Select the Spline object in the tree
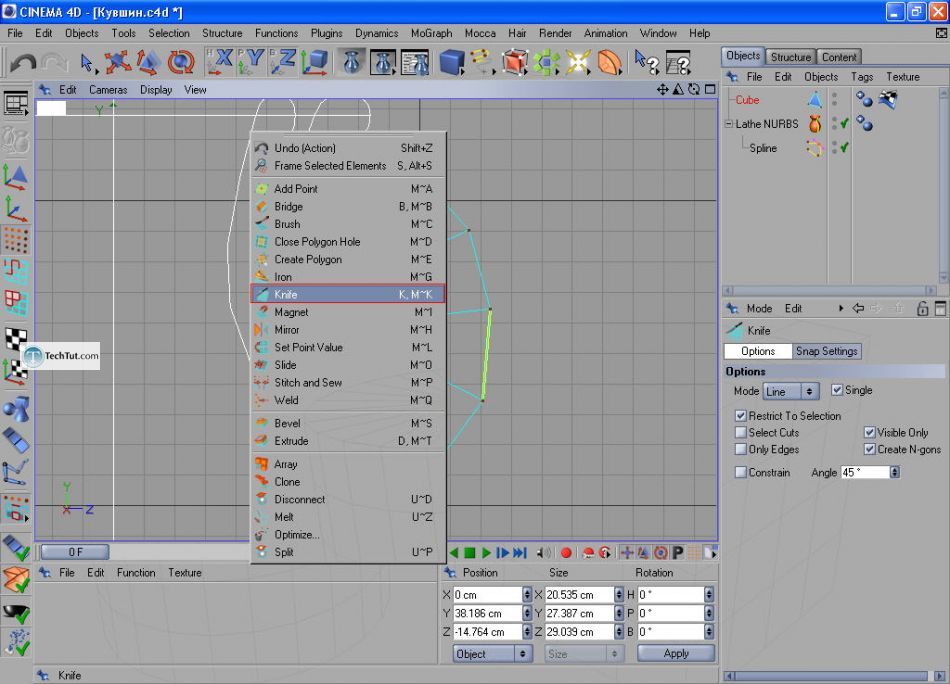Screen dimensions: 950x684 763,148
